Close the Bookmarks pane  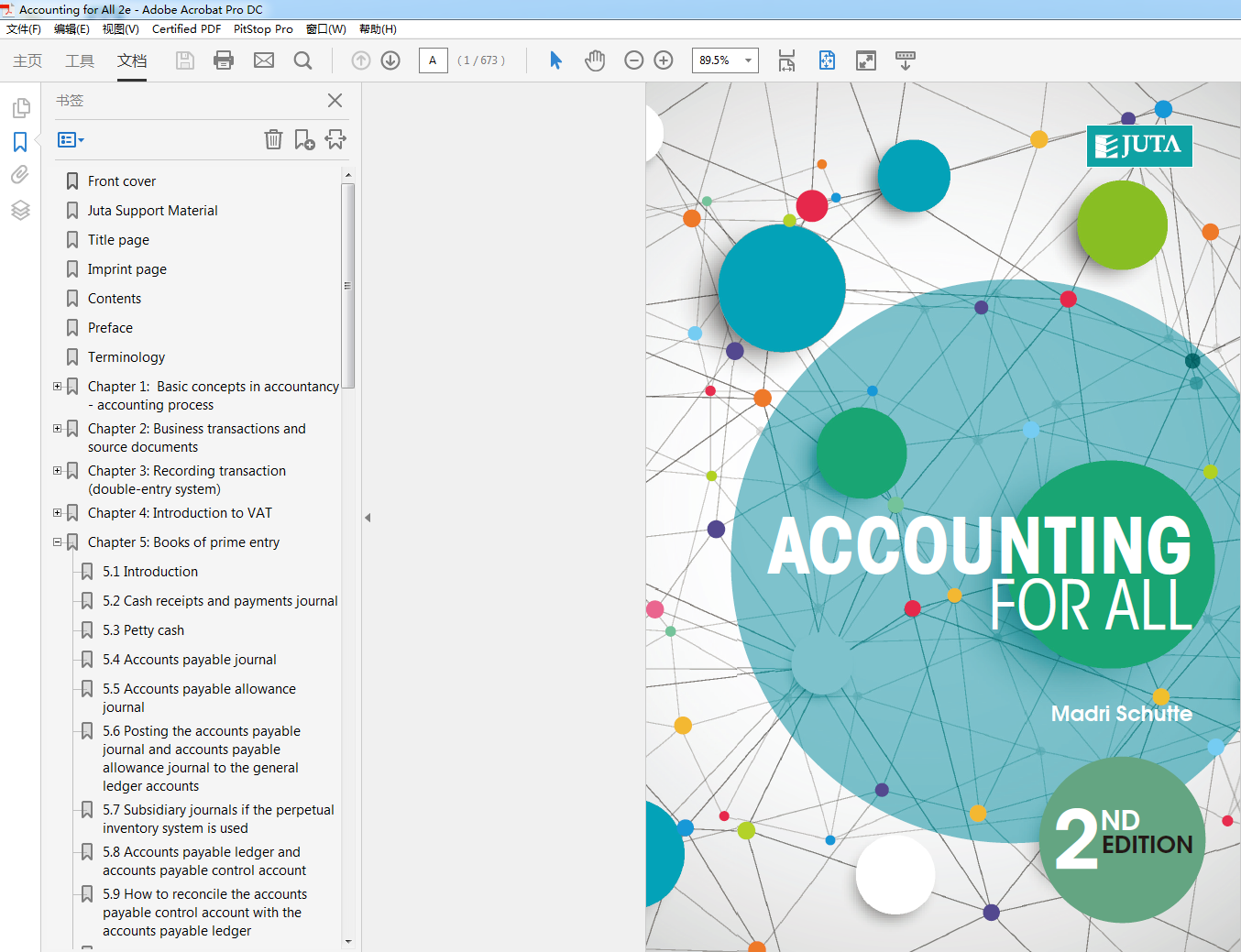(335, 101)
